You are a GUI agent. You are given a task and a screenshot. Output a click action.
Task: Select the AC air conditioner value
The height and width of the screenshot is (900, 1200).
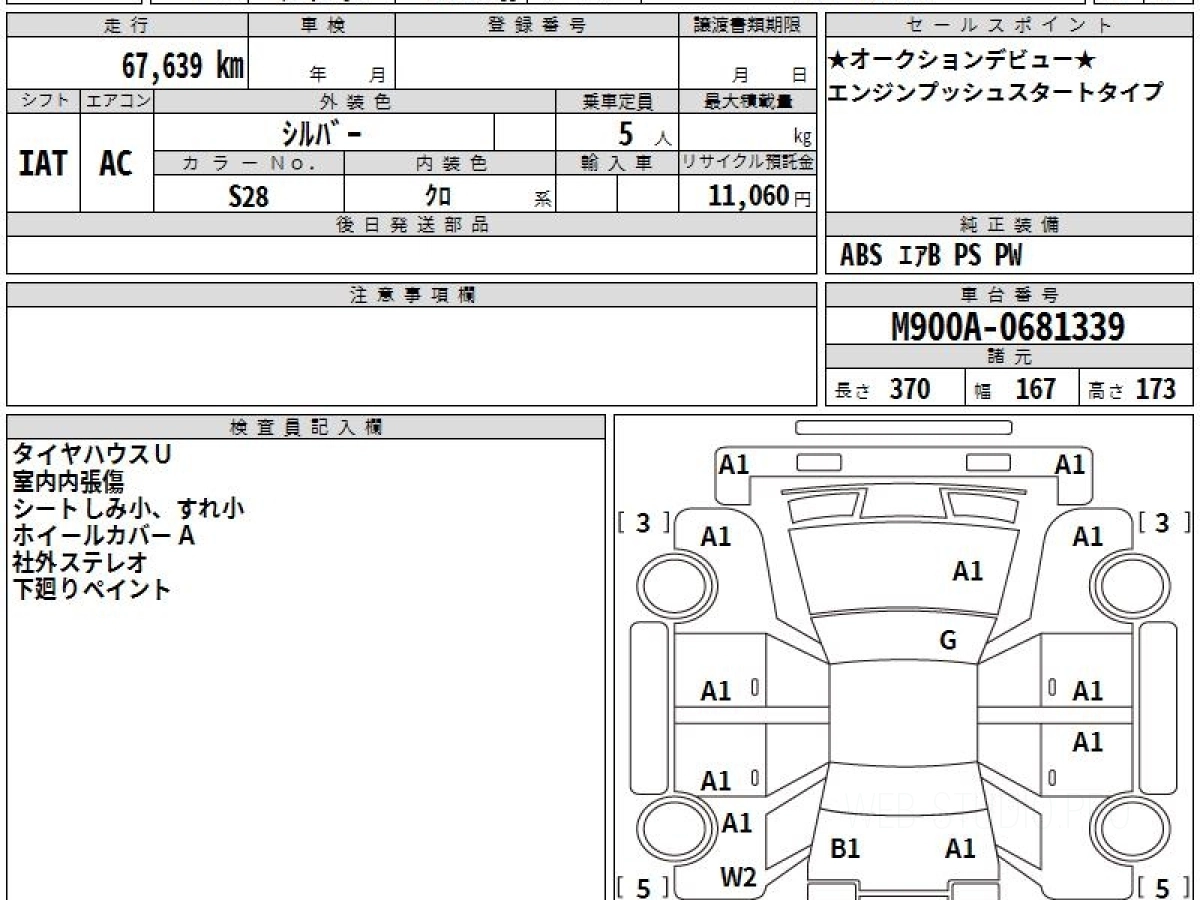click(116, 163)
